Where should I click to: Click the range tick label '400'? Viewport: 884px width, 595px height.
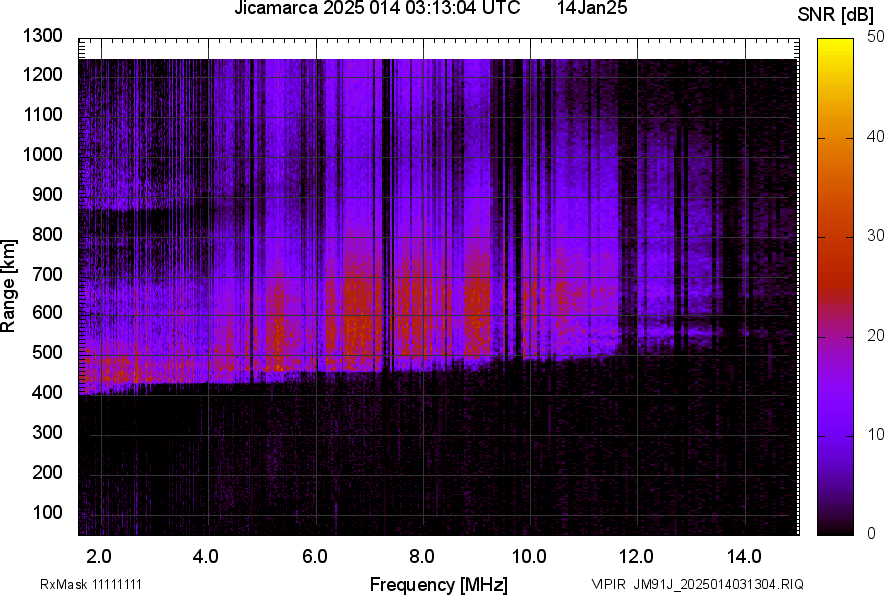pos(47,393)
